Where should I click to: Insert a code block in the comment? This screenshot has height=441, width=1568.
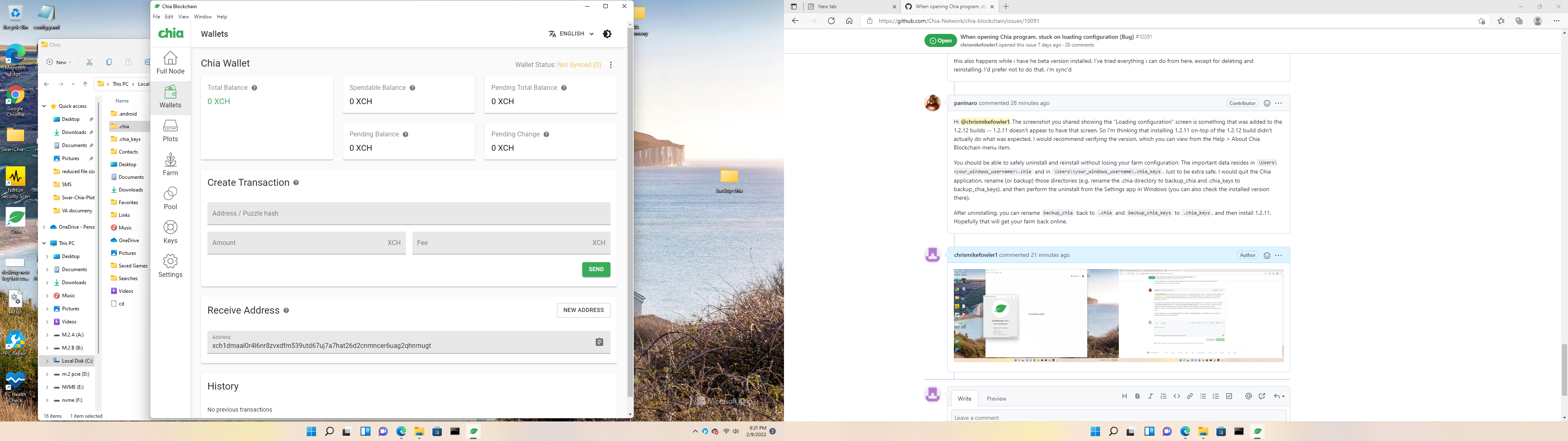1176,396
